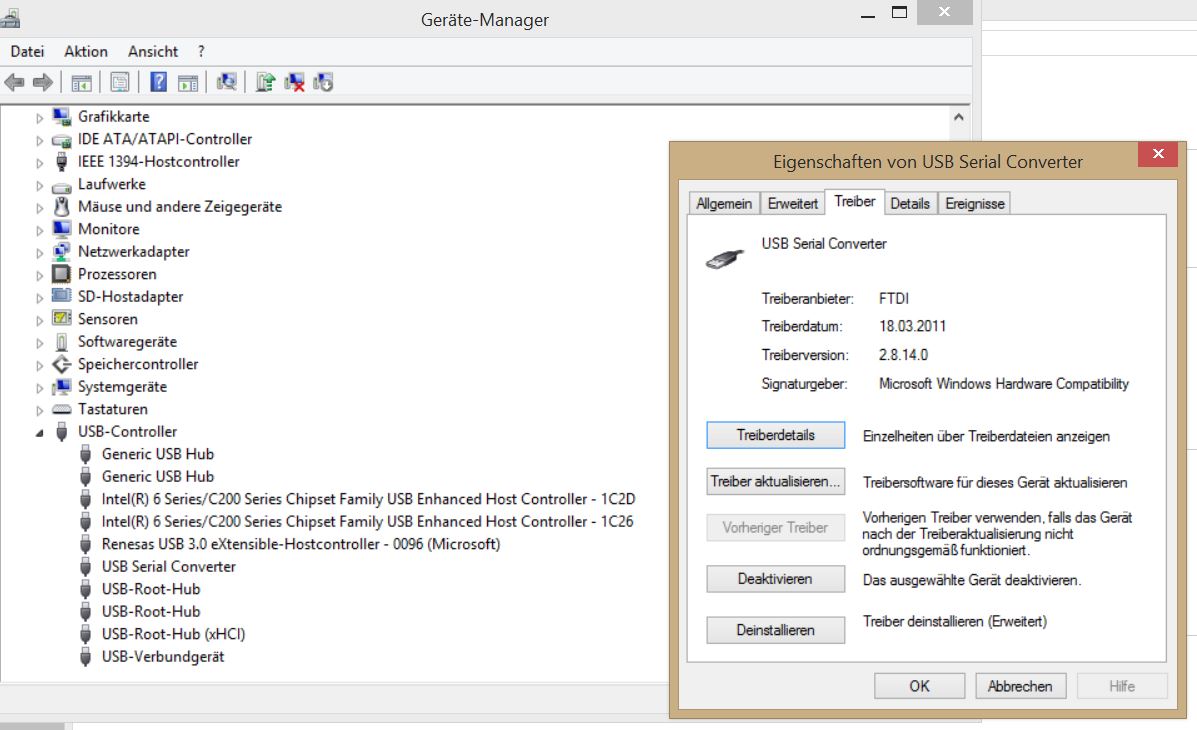Select the Grafikkarte display adapter icon
Image resolution: width=1197 pixels, height=730 pixels.
[x=62, y=117]
